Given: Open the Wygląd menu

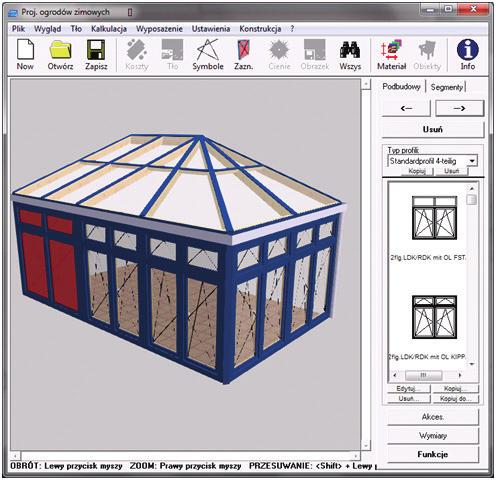Looking at the screenshot, I should pyautogui.click(x=48, y=29).
